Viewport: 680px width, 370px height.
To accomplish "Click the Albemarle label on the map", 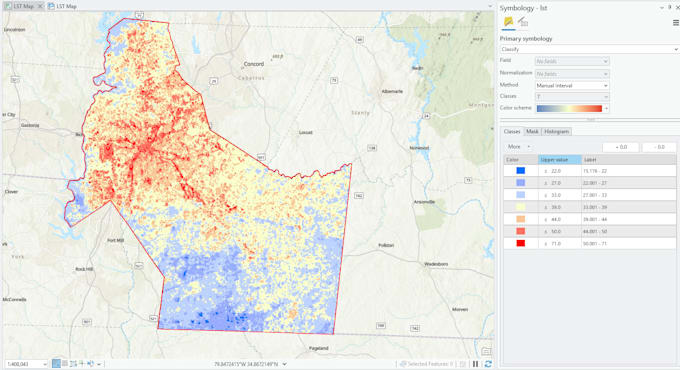I will 392,92.
